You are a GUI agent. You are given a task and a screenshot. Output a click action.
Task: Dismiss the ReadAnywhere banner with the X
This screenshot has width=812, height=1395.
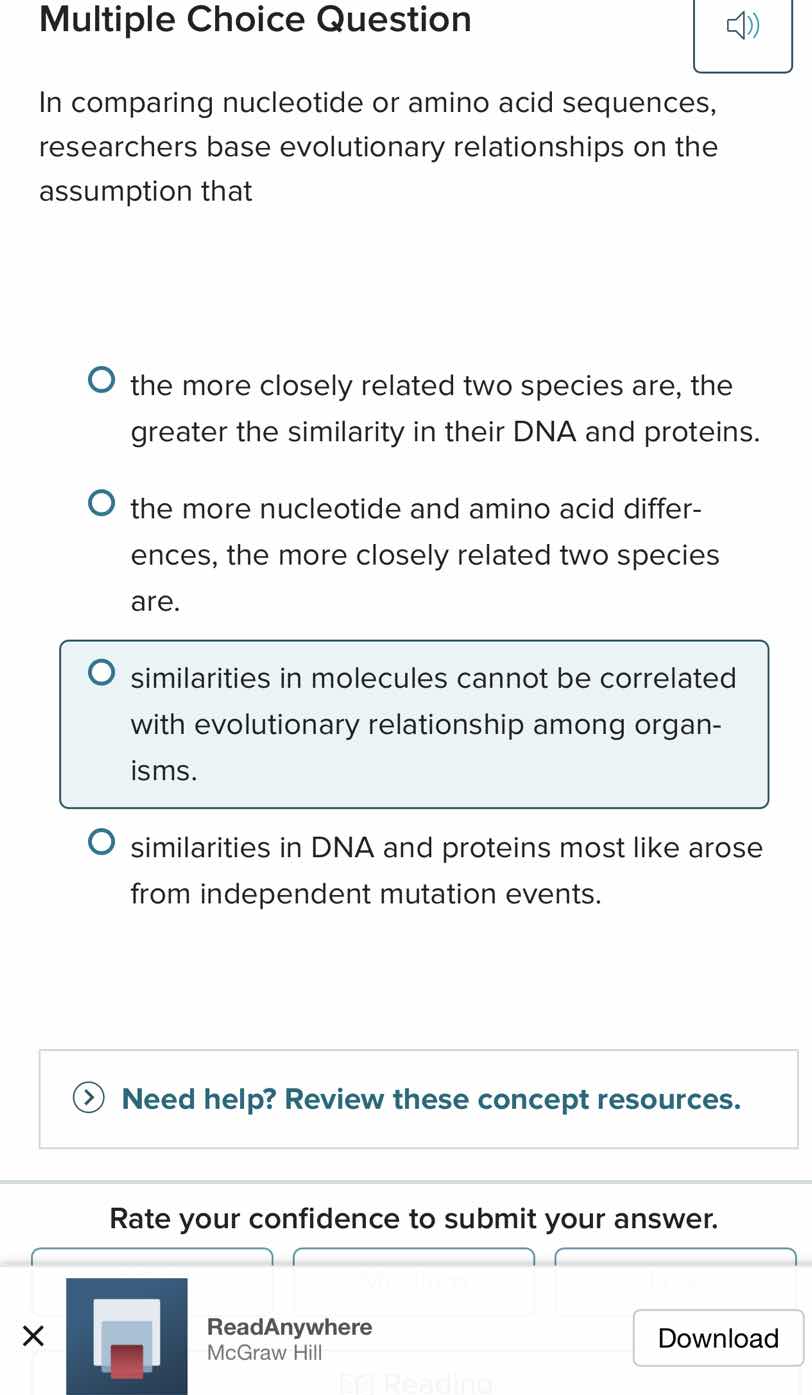point(33,1334)
